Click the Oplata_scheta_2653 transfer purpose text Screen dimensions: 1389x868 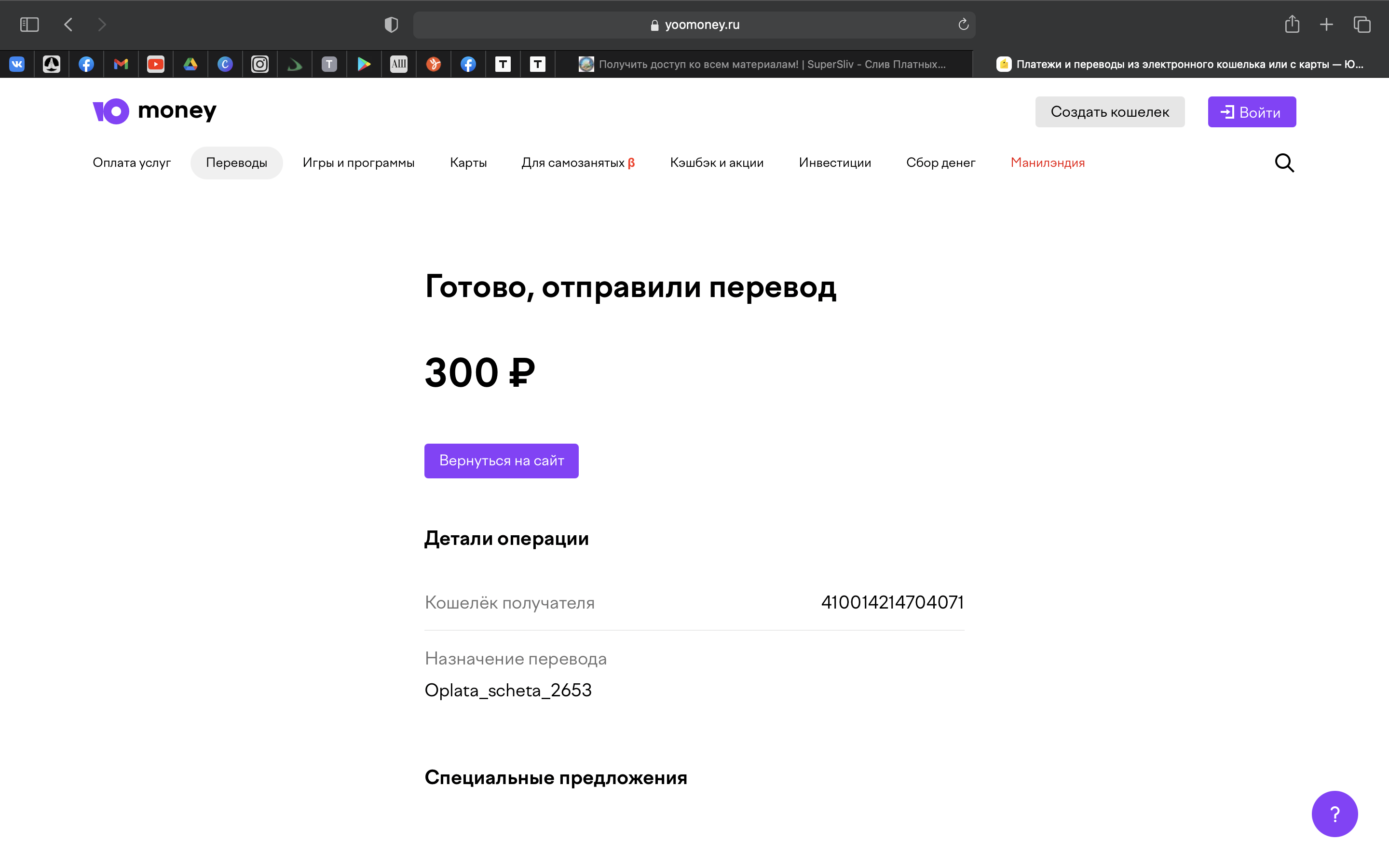[x=508, y=690]
